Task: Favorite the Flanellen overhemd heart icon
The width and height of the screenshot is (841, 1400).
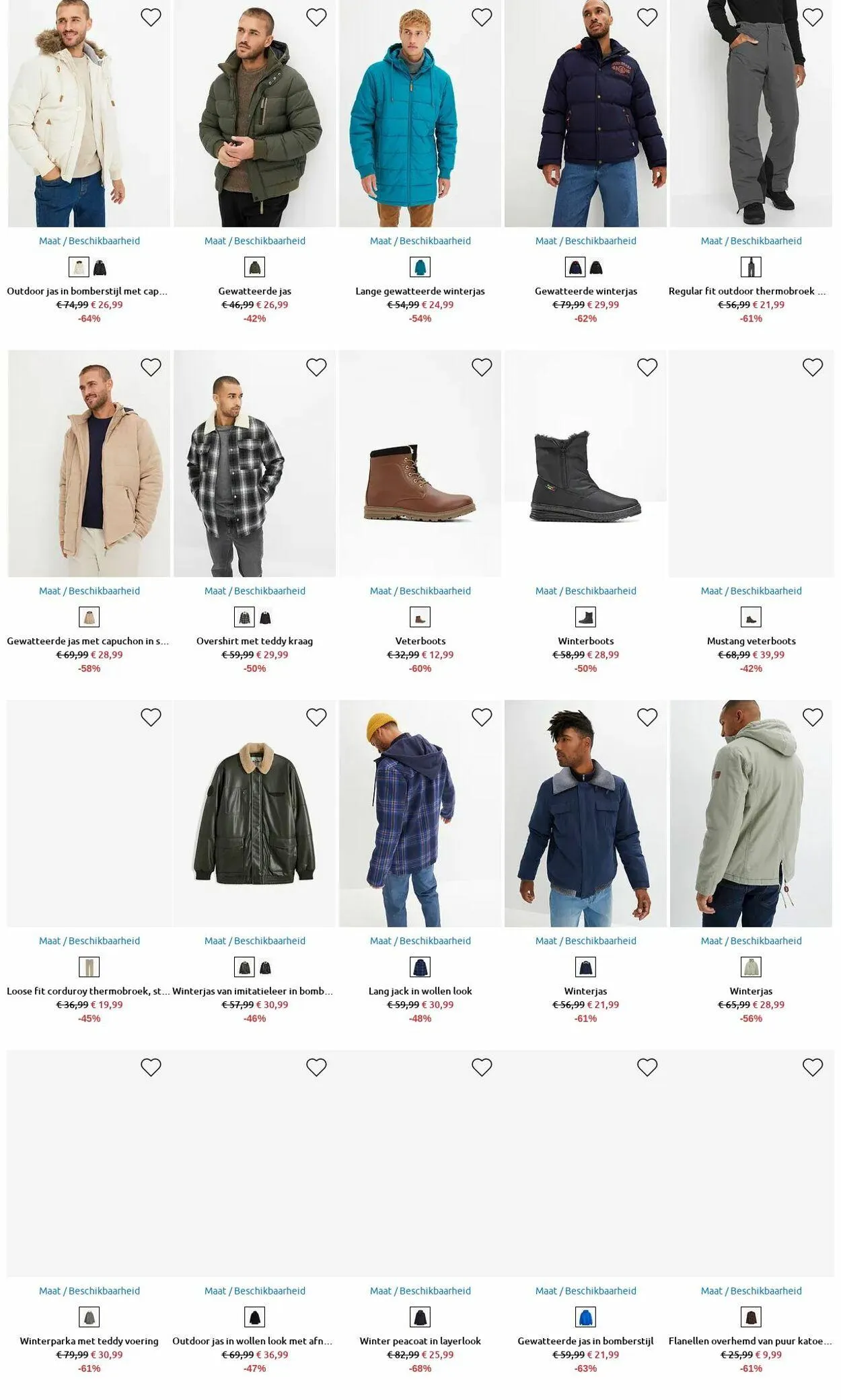Action: (813, 1067)
